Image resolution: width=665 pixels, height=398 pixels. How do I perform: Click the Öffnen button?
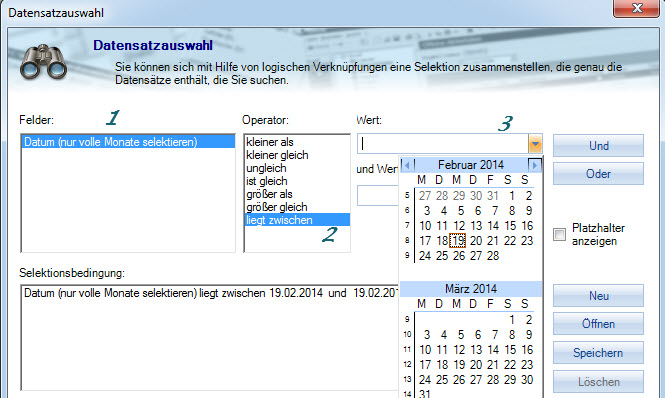pos(598,324)
